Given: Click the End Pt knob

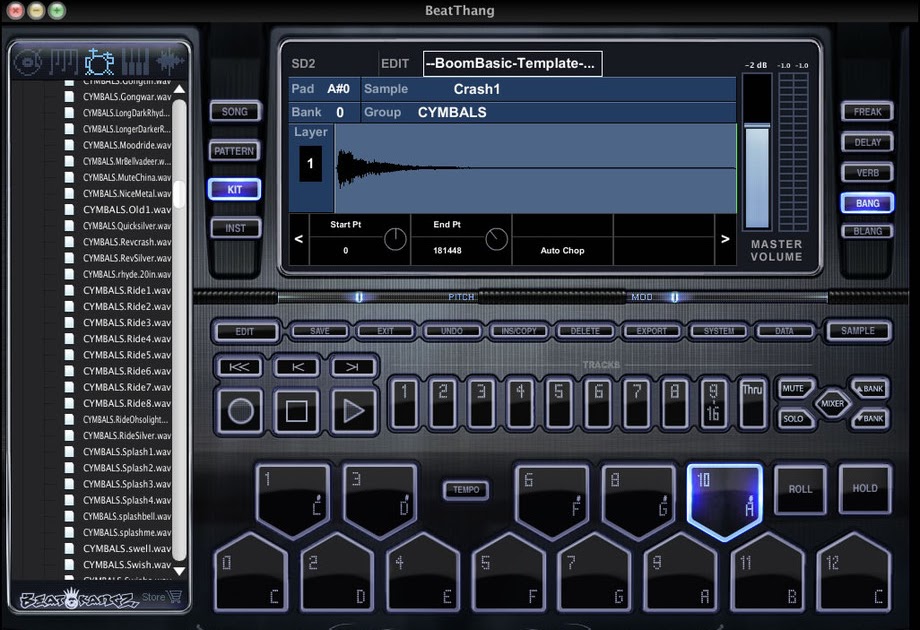Looking at the screenshot, I should click(x=496, y=239).
